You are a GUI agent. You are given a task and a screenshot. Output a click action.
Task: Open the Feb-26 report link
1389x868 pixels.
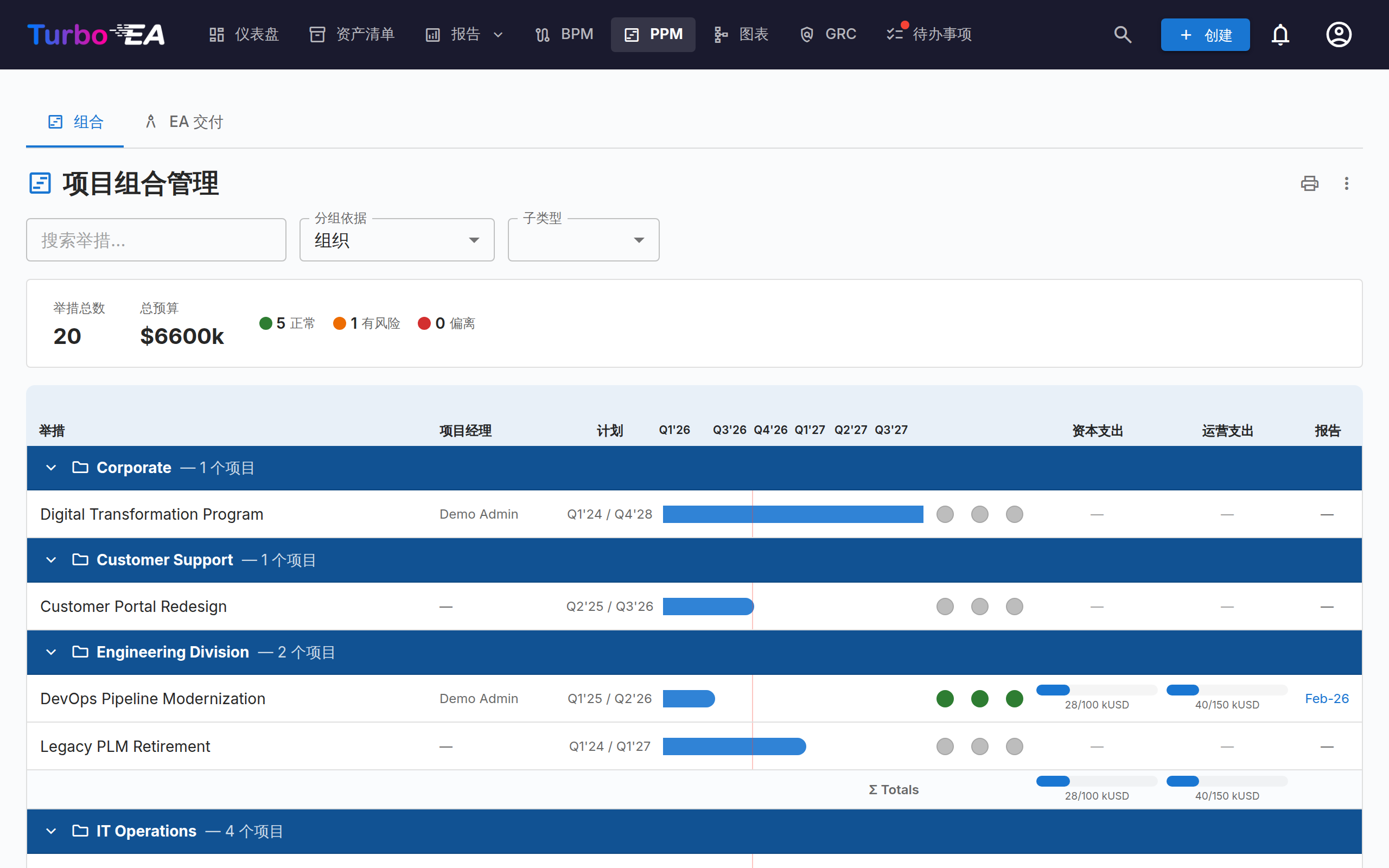(x=1327, y=699)
